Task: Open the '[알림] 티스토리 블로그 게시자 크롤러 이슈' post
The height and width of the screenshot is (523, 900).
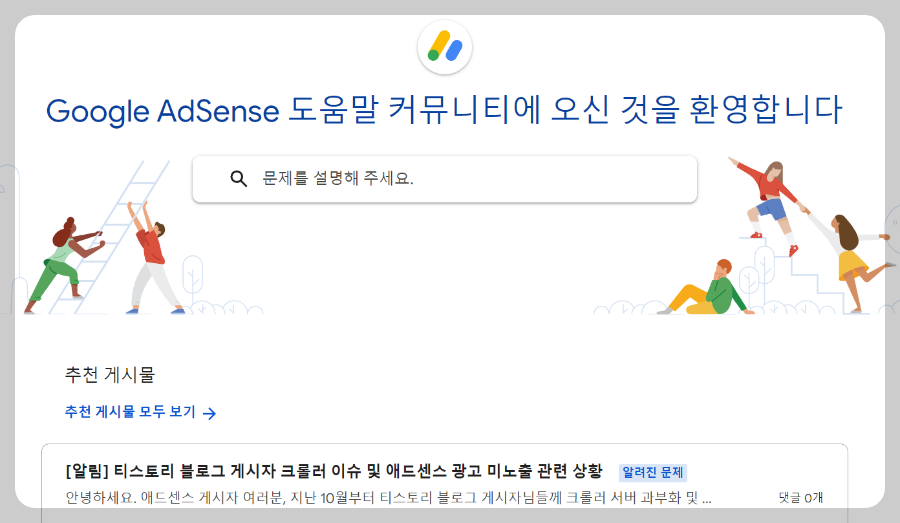Action: click(x=334, y=471)
